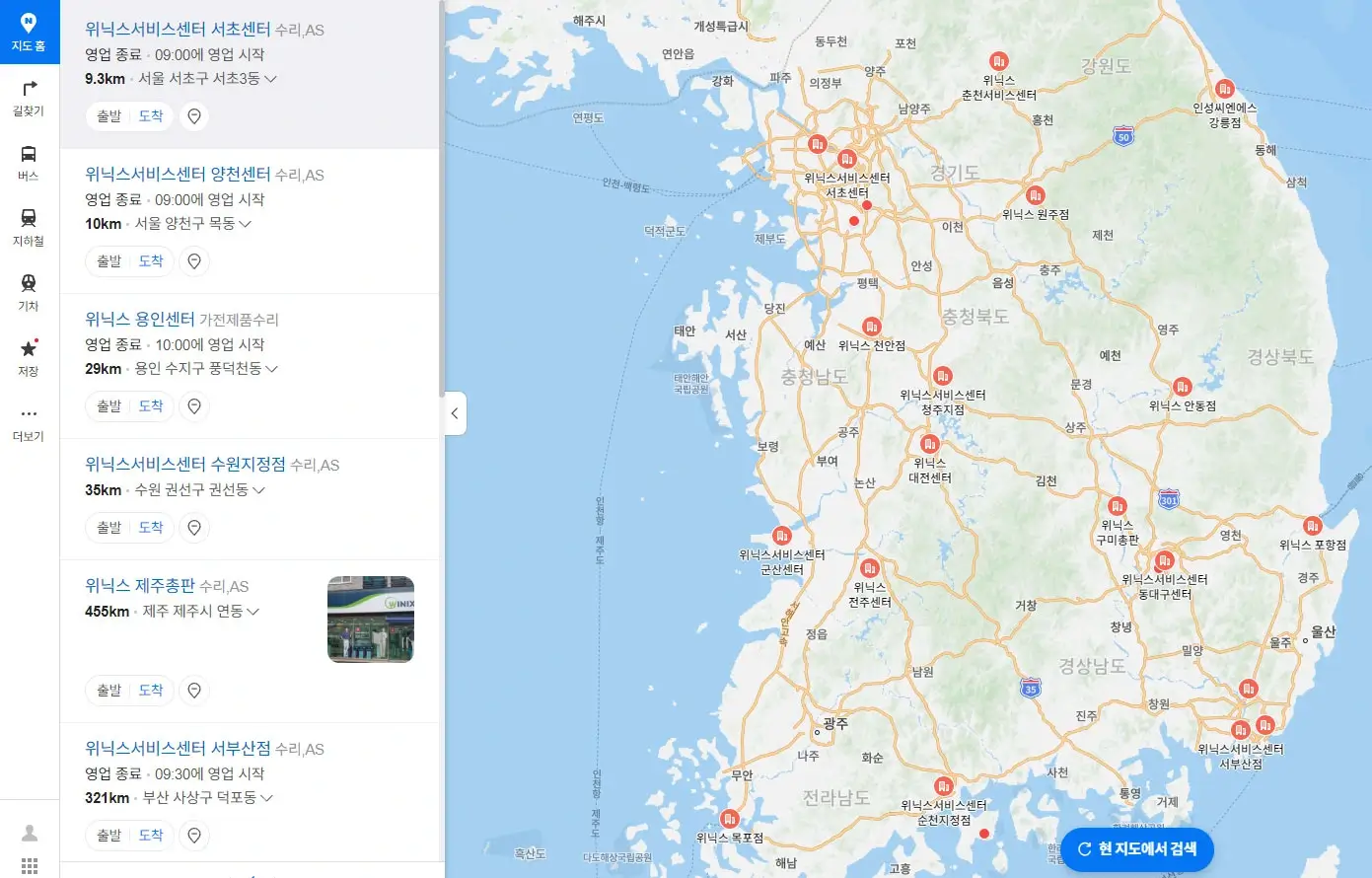Open 위닉스 제주총판 result title
The height and width of the screenshot is (878, 1372).
click(140, 586)
